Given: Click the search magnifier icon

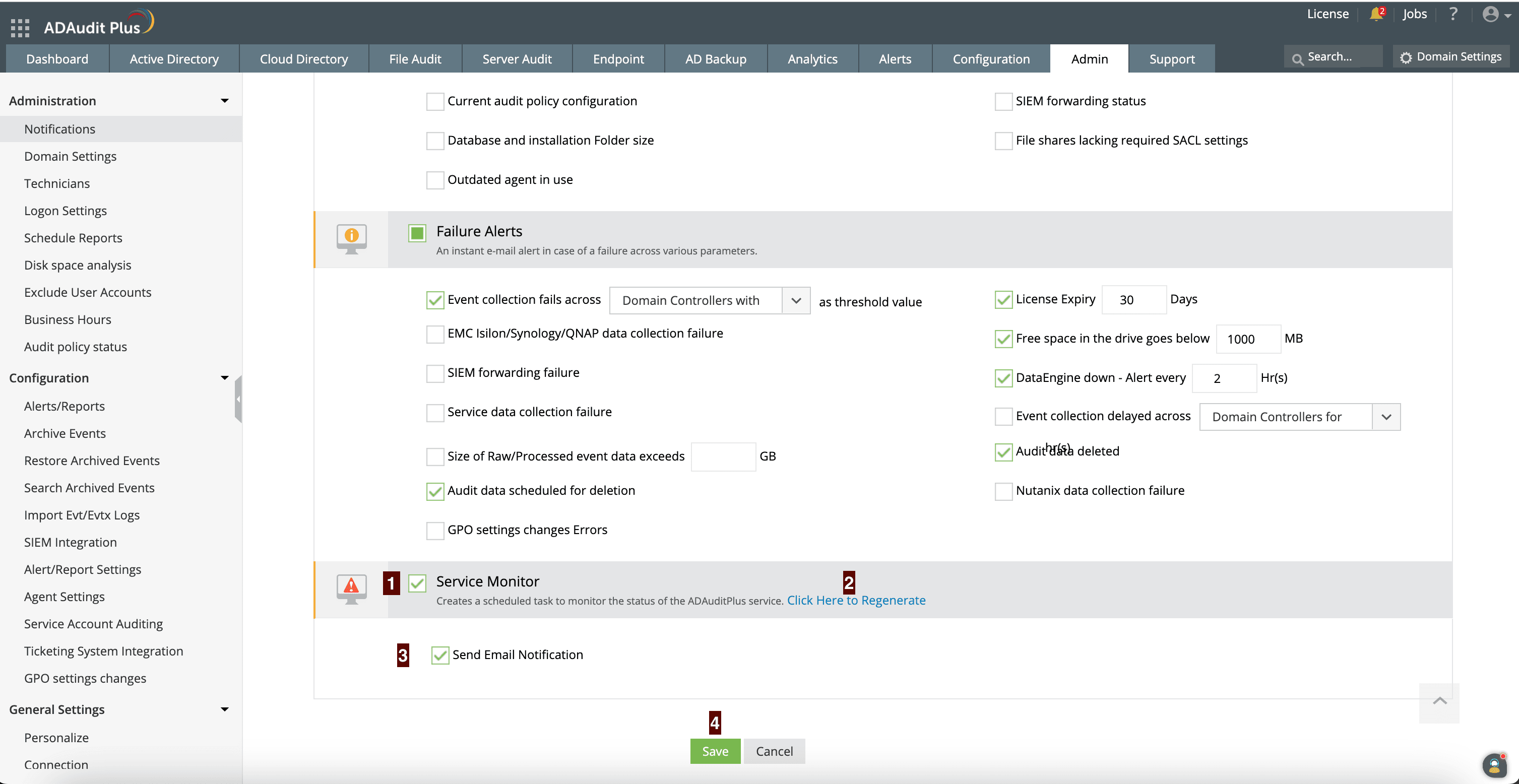Looking at the screenshot, I should pos(1297,58).
